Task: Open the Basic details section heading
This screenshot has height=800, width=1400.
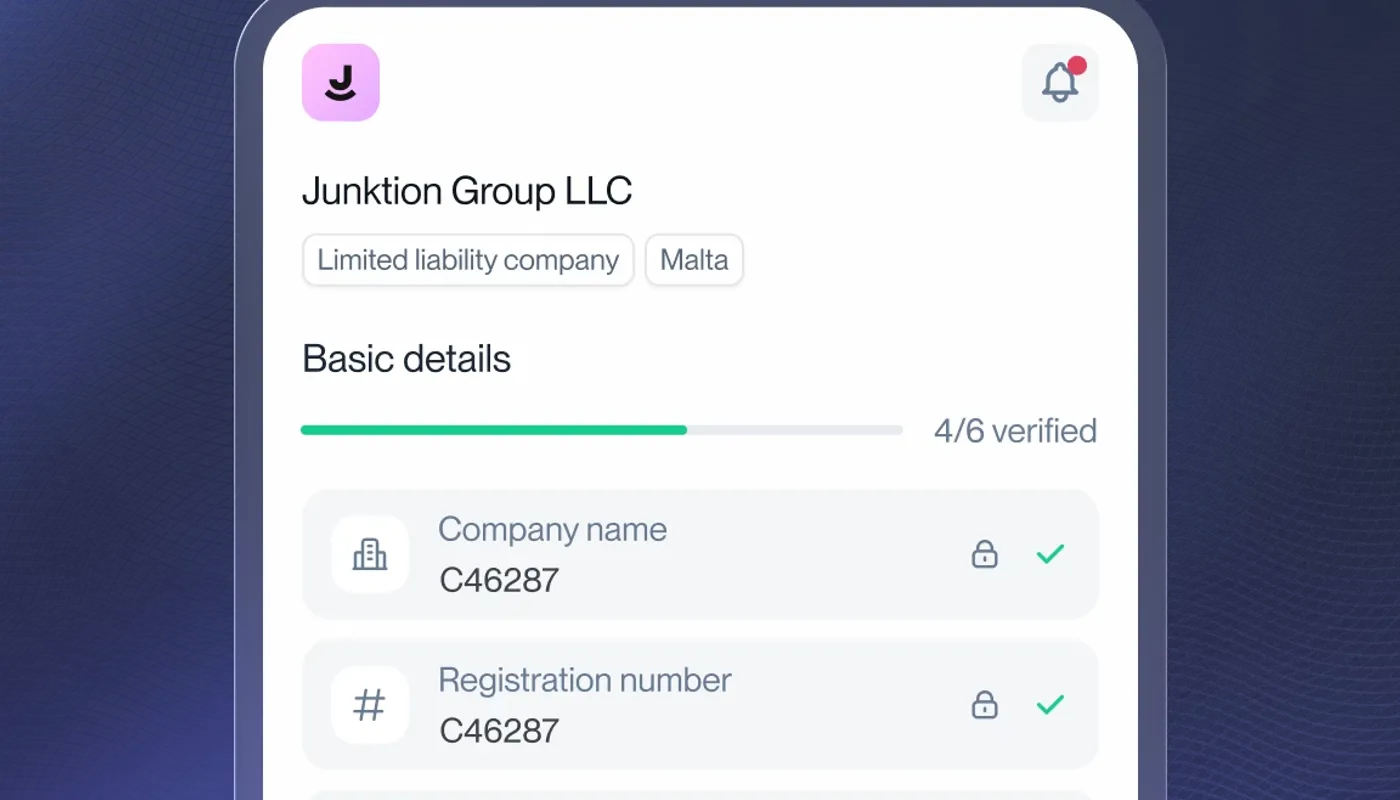Action: [406, 359]
